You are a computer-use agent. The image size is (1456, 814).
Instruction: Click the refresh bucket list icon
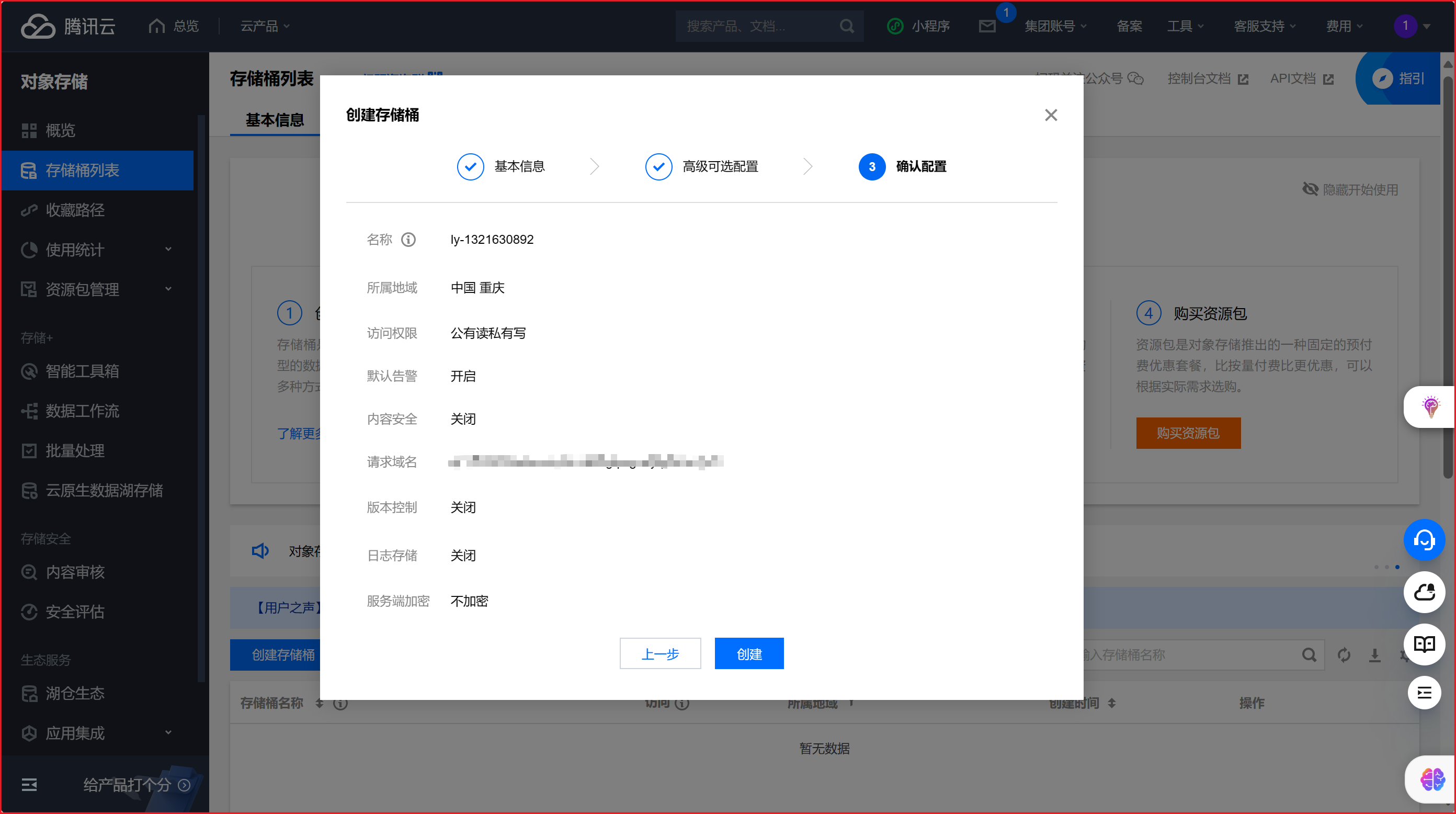[x=1344, y=654]
